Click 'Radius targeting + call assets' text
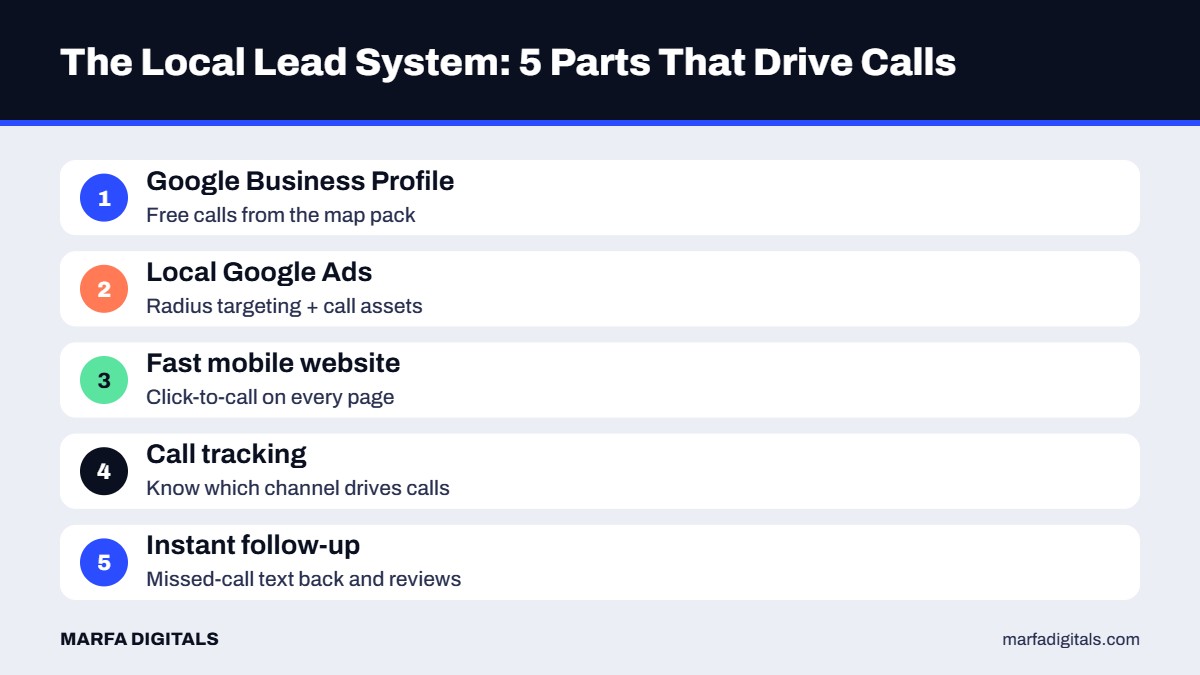Image resolution: width=1200 pixels, height=675 pixels. tap(284, 306)
